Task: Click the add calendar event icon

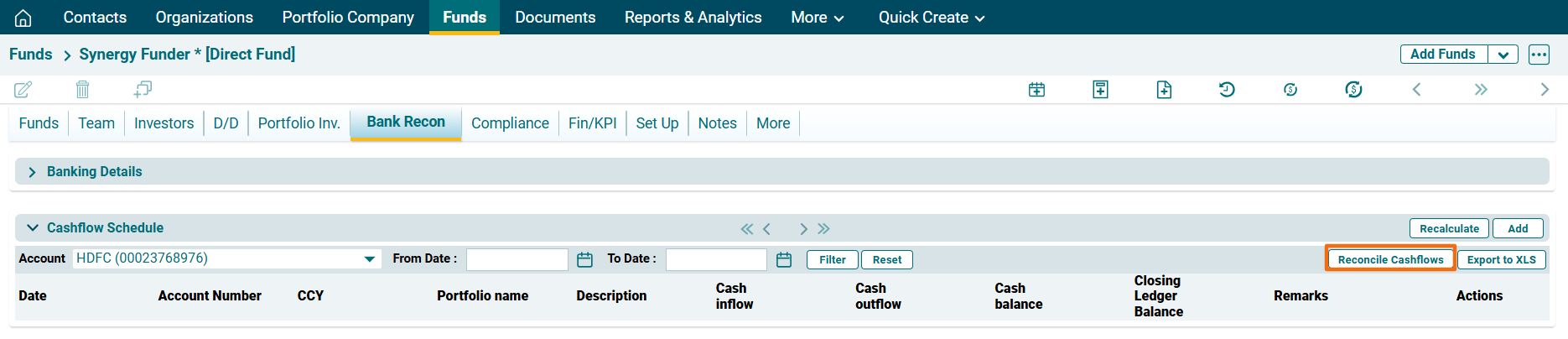Action: tap(1036, 89)
